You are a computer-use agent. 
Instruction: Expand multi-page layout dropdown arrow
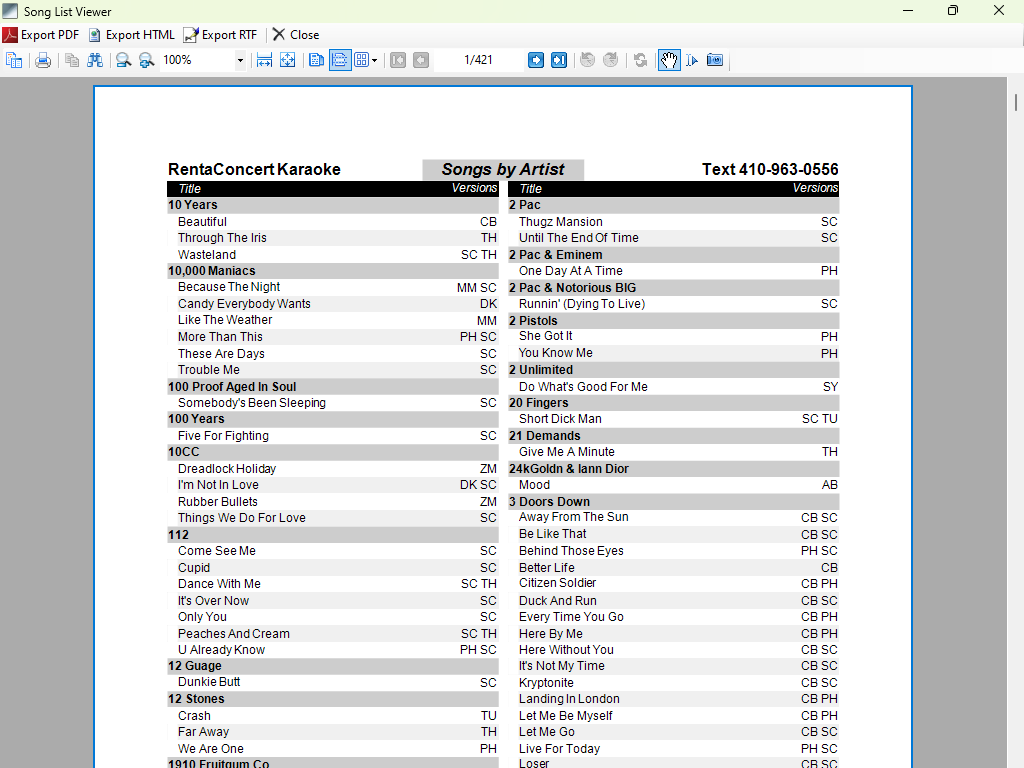coord(375,61)
